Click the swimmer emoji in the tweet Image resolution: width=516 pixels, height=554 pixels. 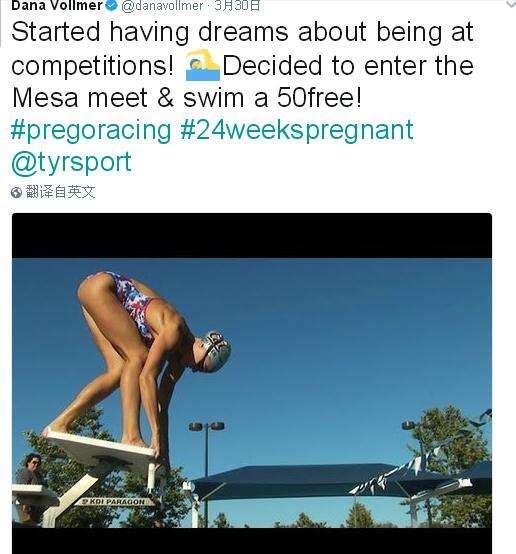coord(203,65)
